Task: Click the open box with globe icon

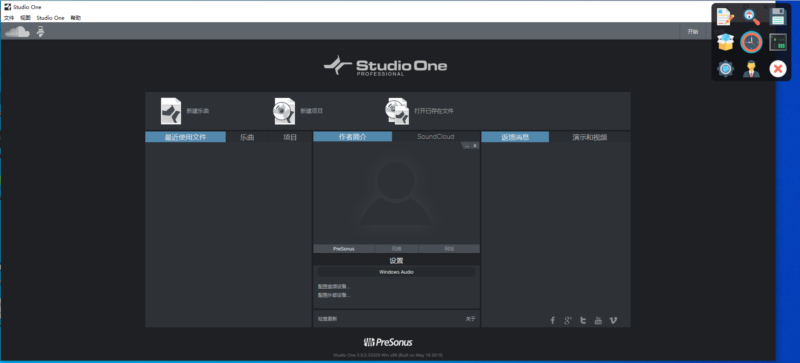Action: (x=725, y=42)
